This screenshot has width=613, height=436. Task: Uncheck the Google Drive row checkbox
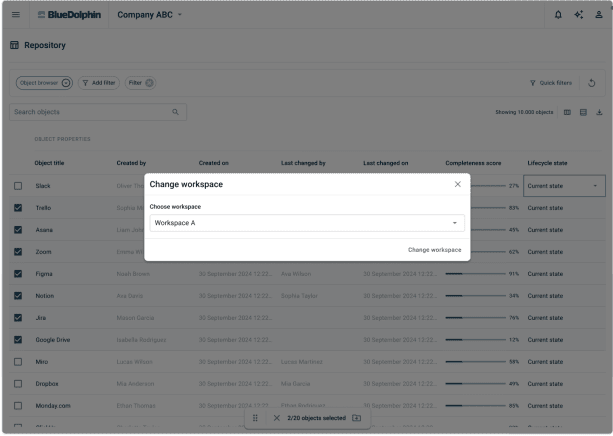(x=18, y=340)
